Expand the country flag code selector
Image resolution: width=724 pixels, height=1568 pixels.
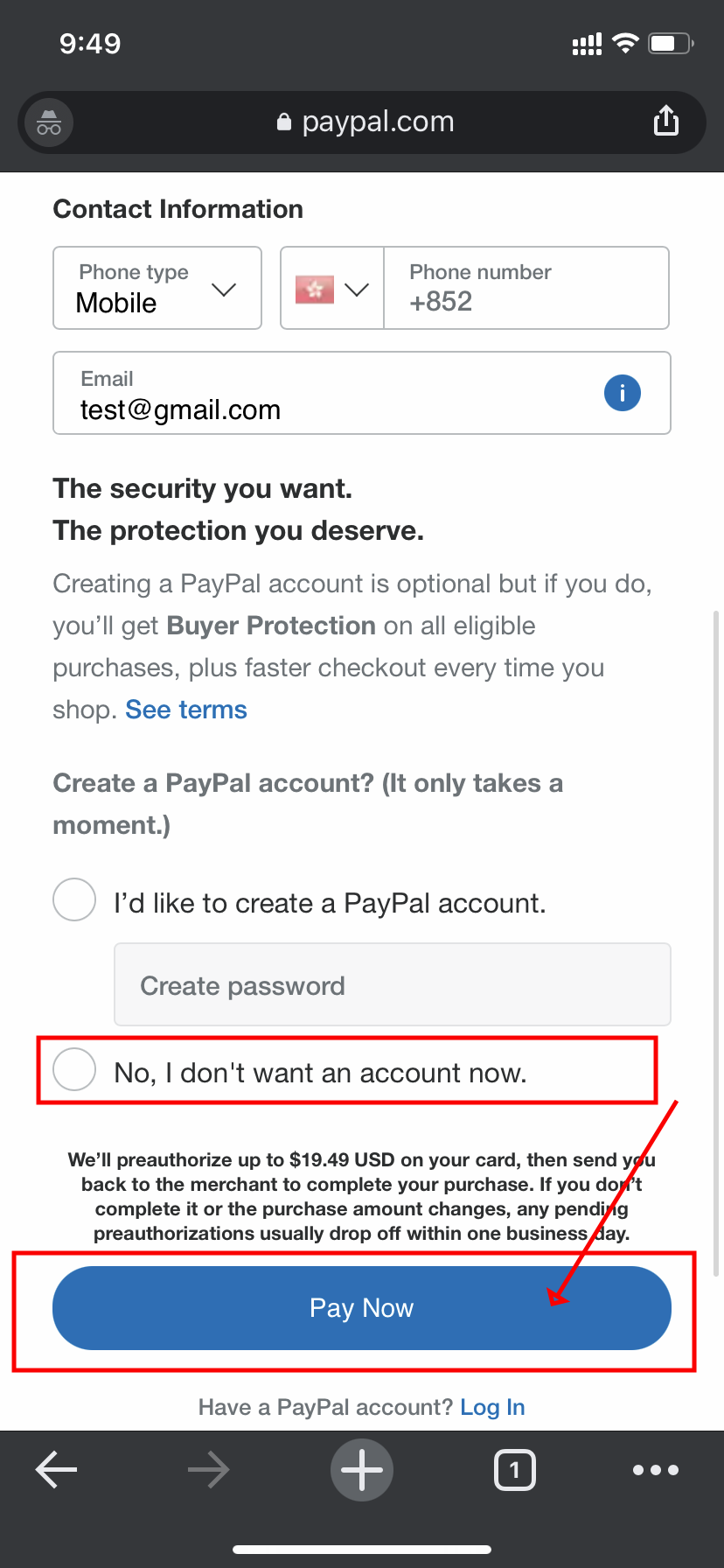click(332, 289)
